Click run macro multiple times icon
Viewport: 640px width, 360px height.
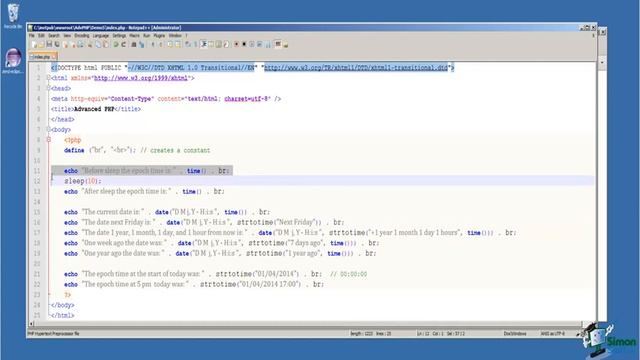click(259, 44)
